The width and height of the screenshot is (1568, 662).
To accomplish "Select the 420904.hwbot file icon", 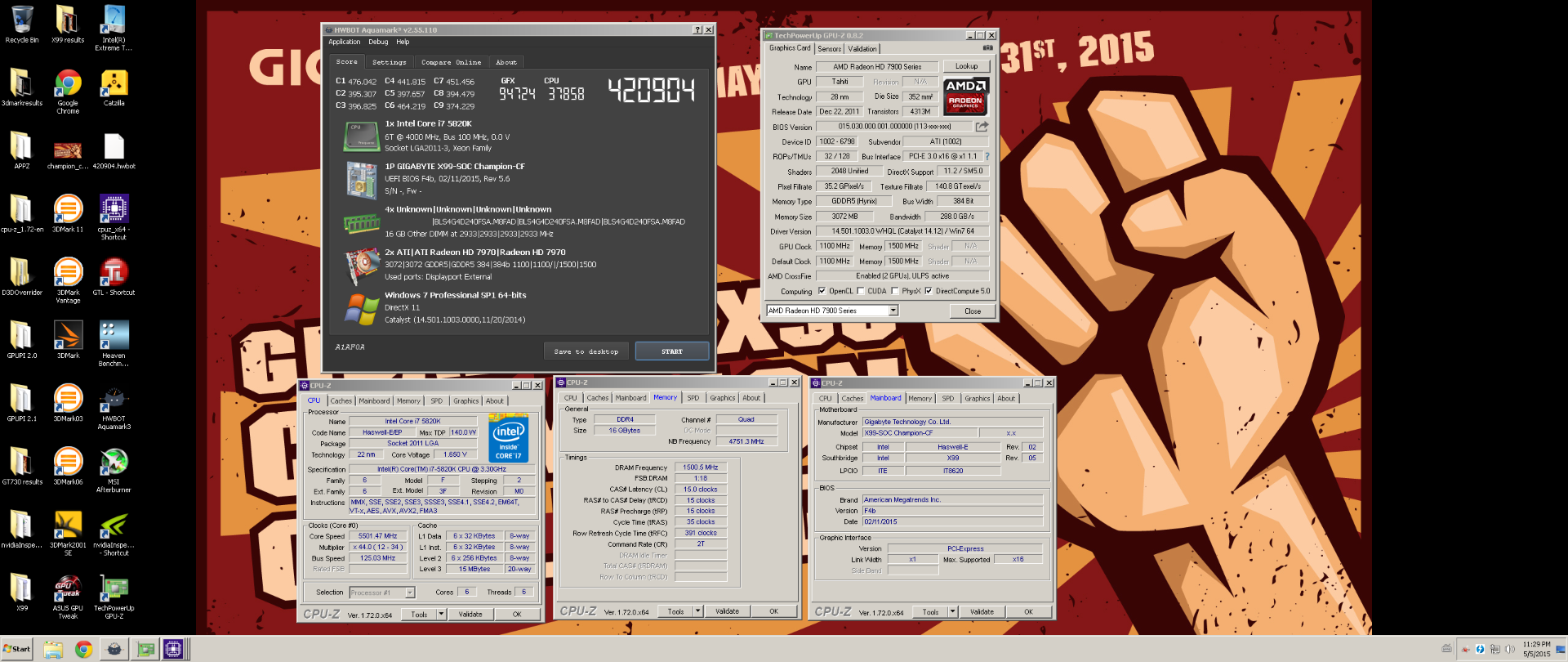I will 114,150.
